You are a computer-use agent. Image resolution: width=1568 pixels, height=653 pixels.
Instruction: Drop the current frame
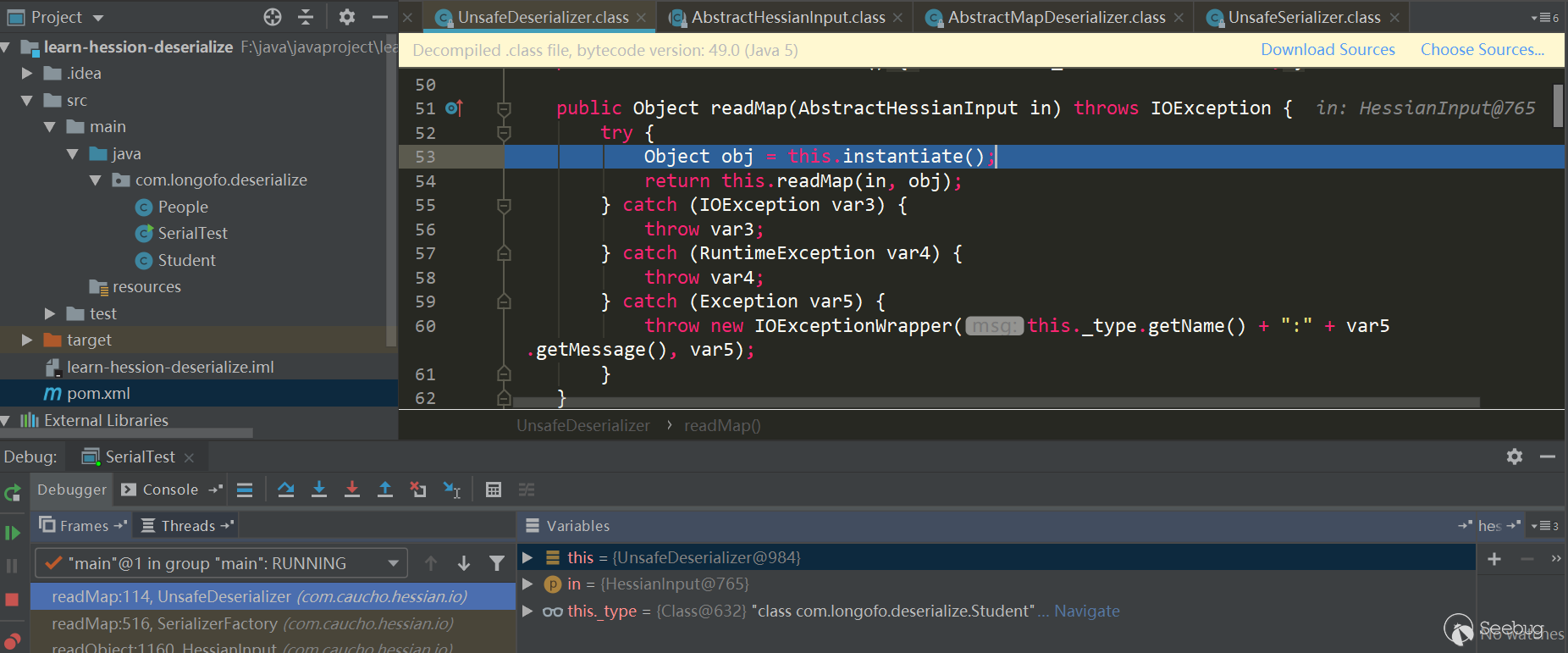tap(418, 490)
